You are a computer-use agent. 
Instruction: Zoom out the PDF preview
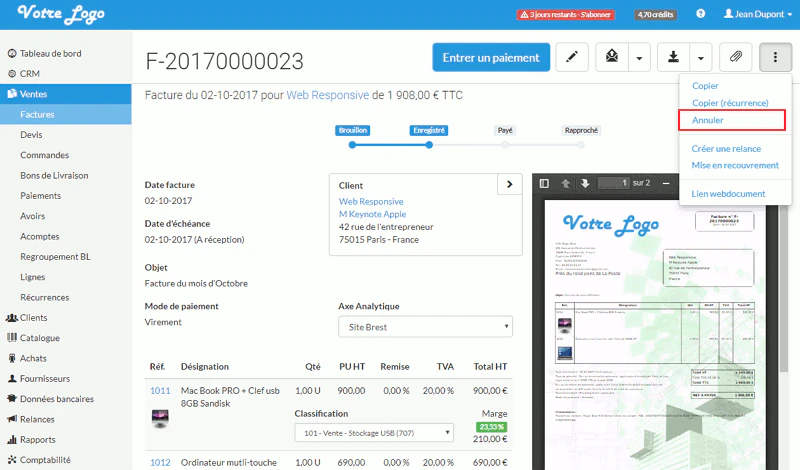point(666,183)
